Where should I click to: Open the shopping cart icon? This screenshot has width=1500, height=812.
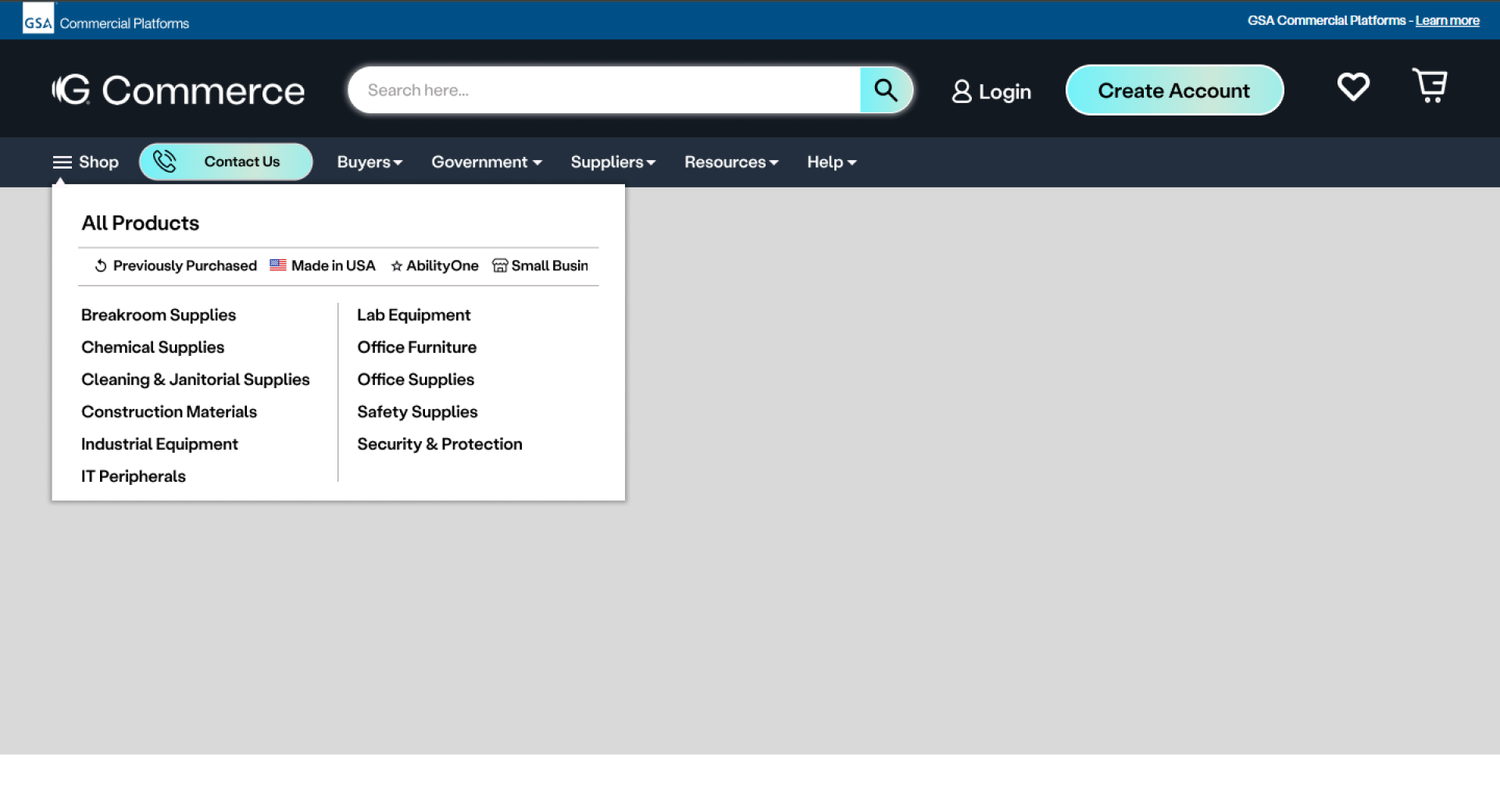click(x=1430, y=86)
